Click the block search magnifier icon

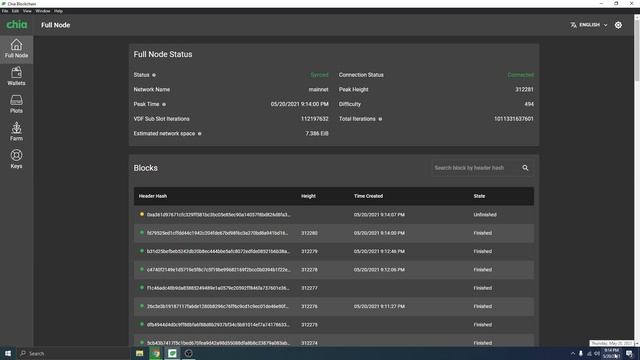pyautogui.click(x=525, y=168)
